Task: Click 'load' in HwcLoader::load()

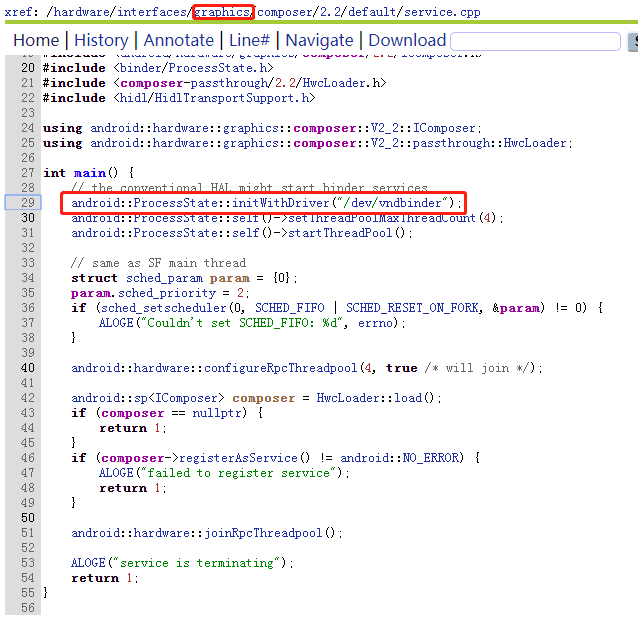Action: click(408, 398)
